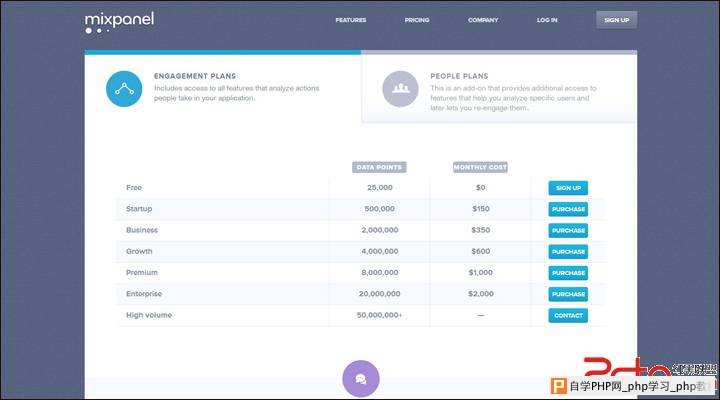Click the Data Points column header
Screen dimensions: 720x400
pyautogui.click(x=379, y=167)
